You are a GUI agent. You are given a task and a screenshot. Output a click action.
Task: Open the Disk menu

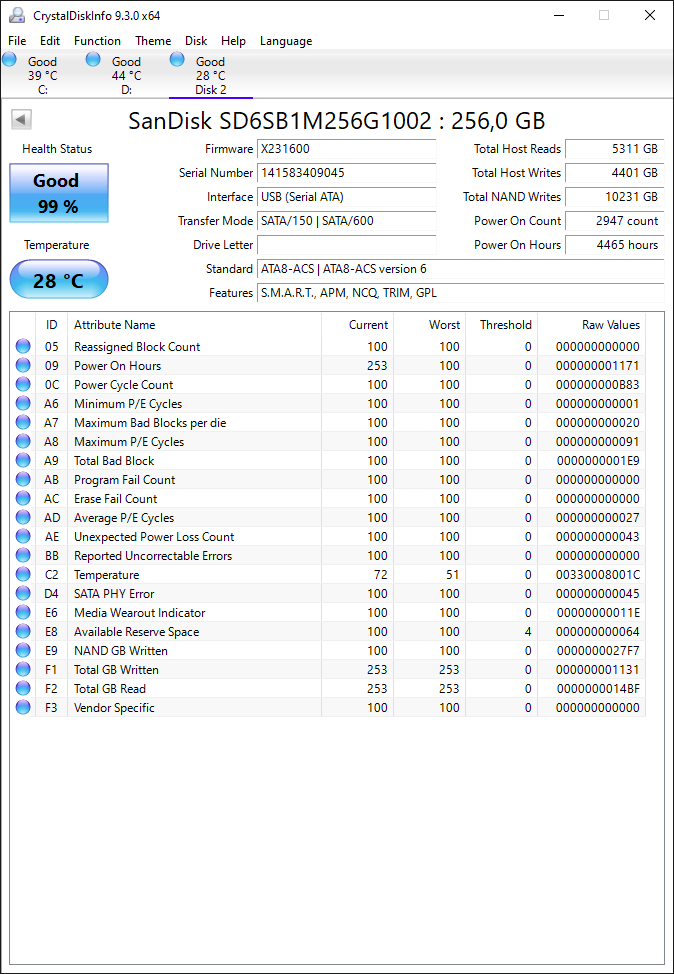tap(196, 41)
